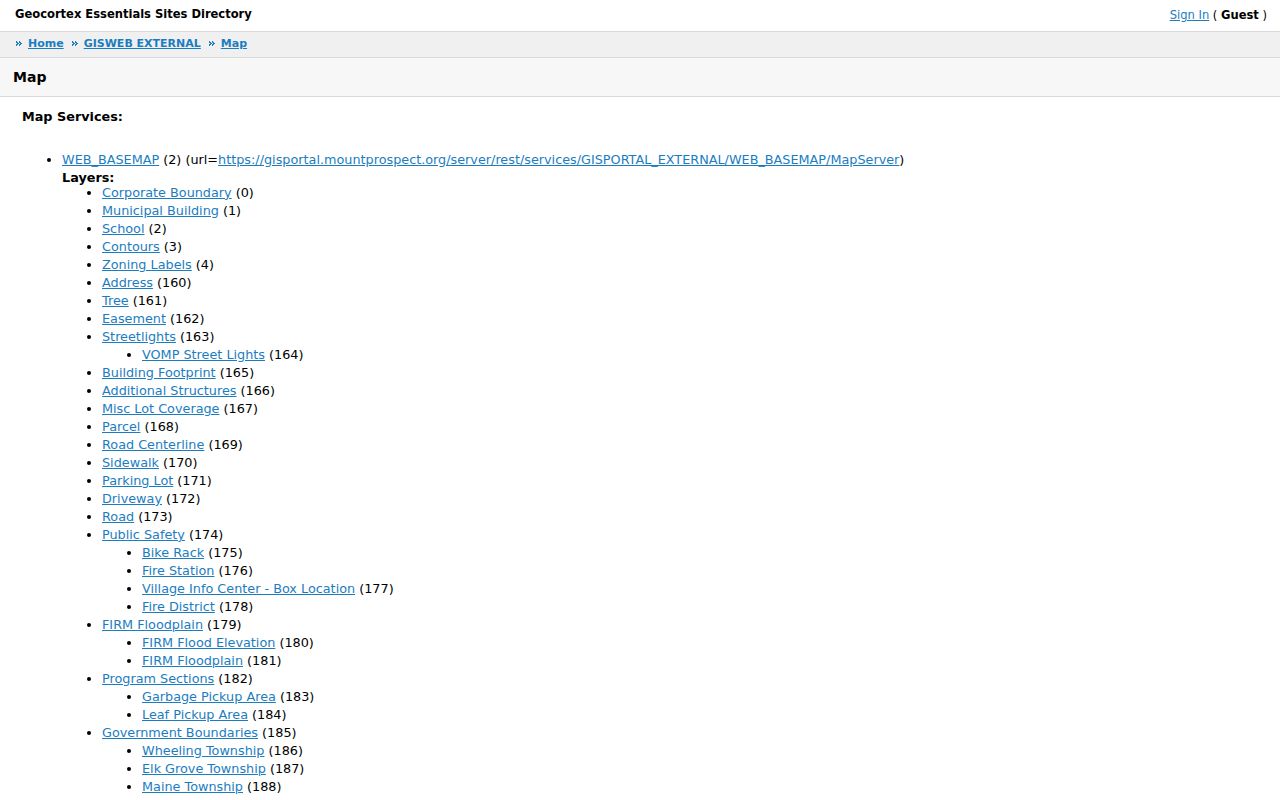Select the Elk Grove Township sublayer
The height and width of the screenshot is (800, 1280).
[204, 769]
